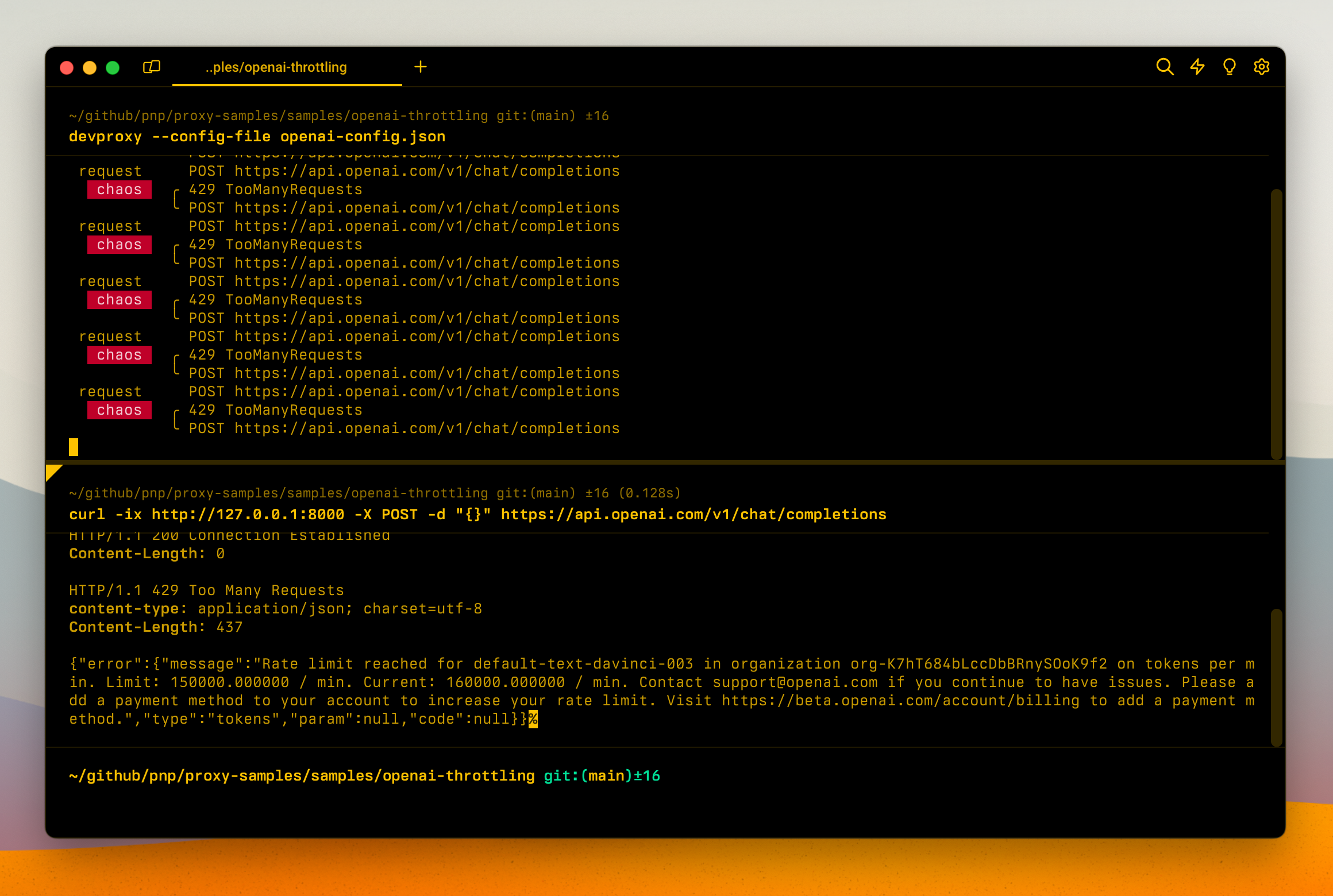The height and width of the screenshot is (896, 1333).
Task: Click the last api.openai.com completions URL in devproxy output
Action: coord(427,428)
